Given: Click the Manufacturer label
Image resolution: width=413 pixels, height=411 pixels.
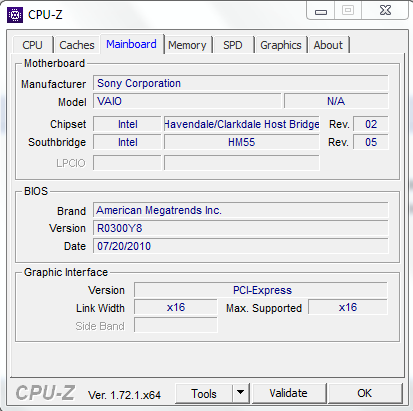Looking at the screenshot, I should coord(53,84).
